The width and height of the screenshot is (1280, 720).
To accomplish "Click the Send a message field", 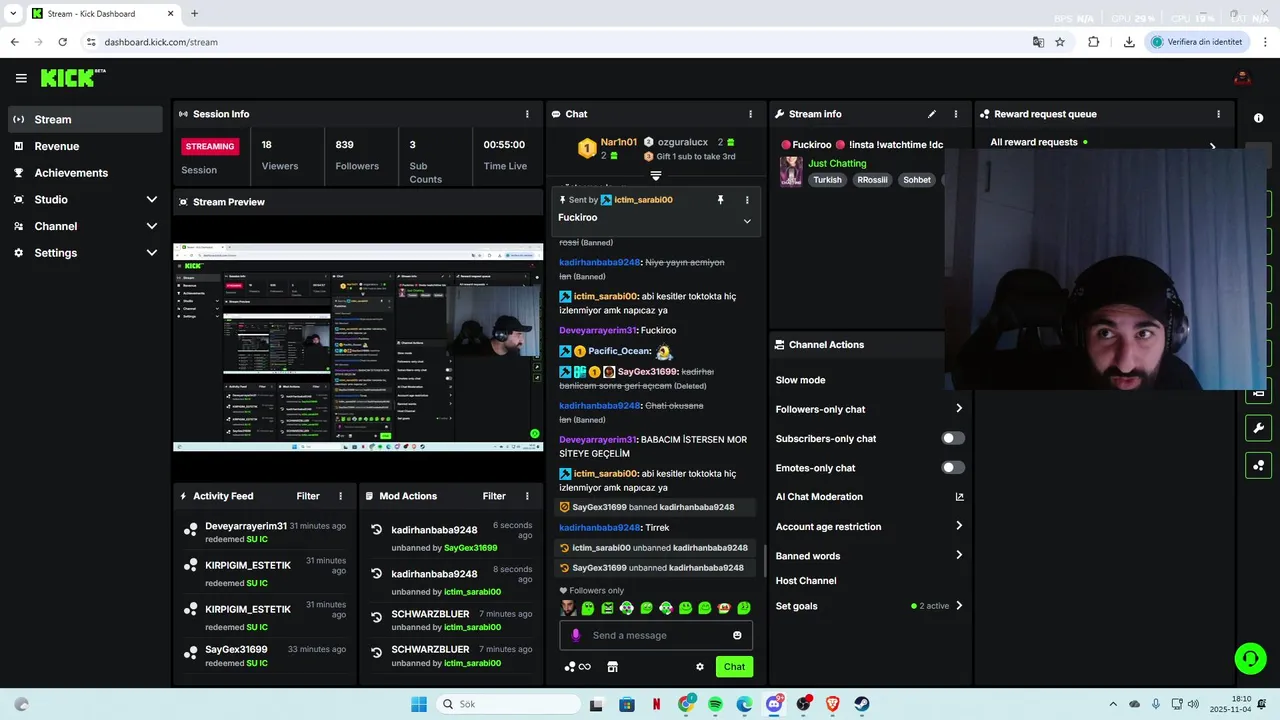I will [x=656, y=635].
